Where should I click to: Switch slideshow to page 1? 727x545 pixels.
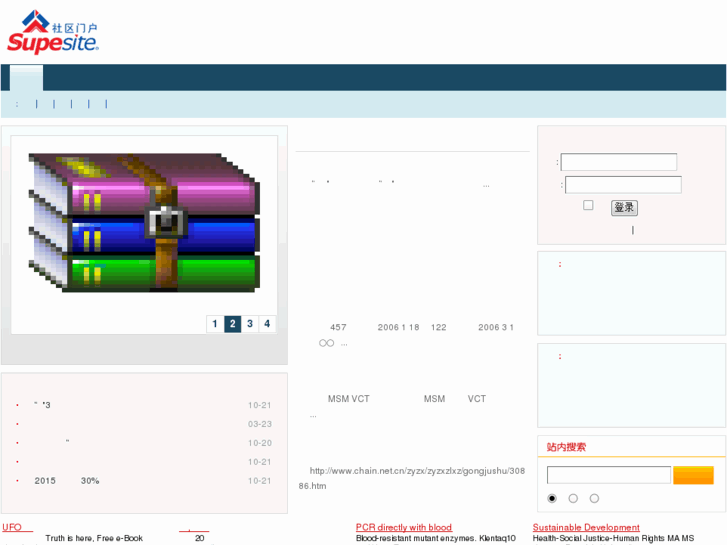215,324
